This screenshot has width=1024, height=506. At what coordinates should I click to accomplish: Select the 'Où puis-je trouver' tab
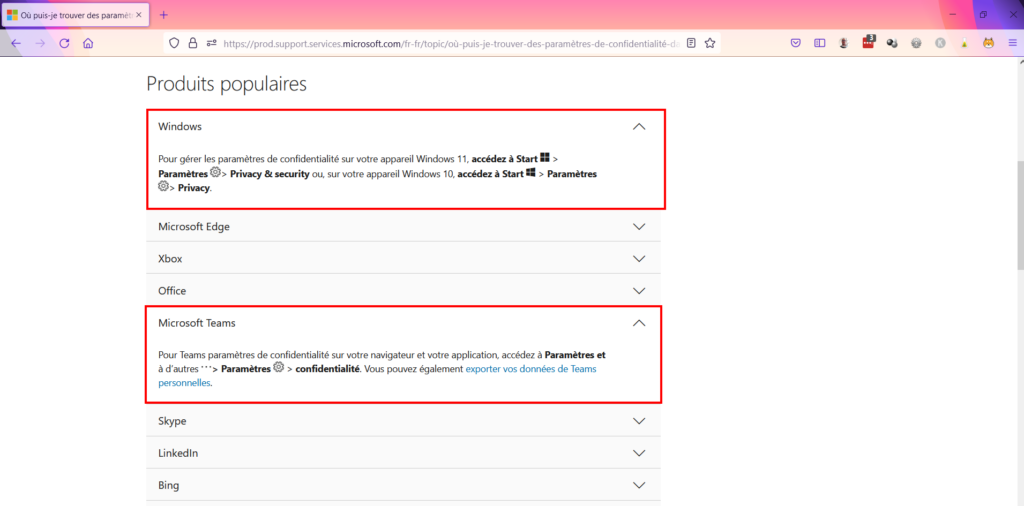[x=76, y=14]
